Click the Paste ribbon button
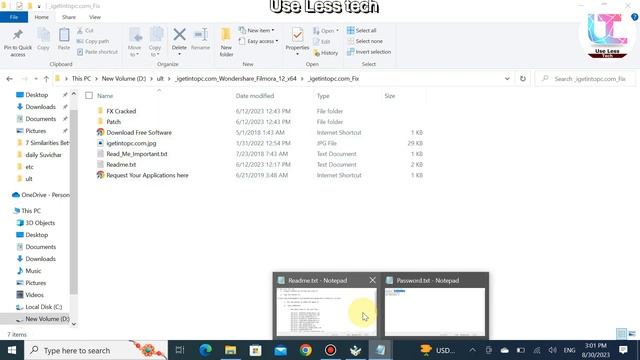The image size is (640, 360). 64,40
